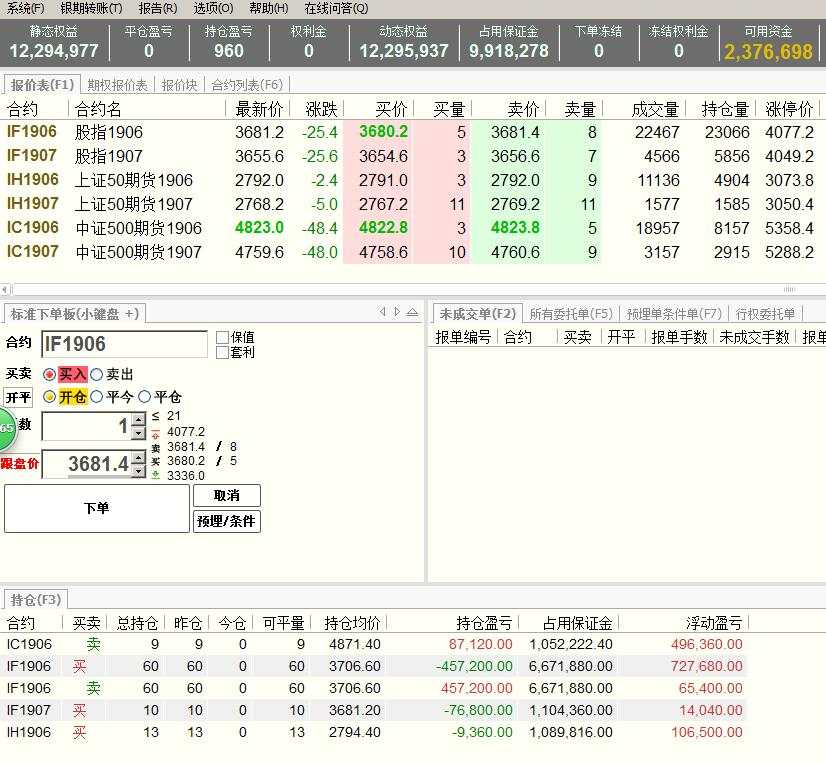Image resolution: width=826 pixels, height=763 pixels.
Task: Click the previous-panel left arrow icon
Action: (382, 312)
